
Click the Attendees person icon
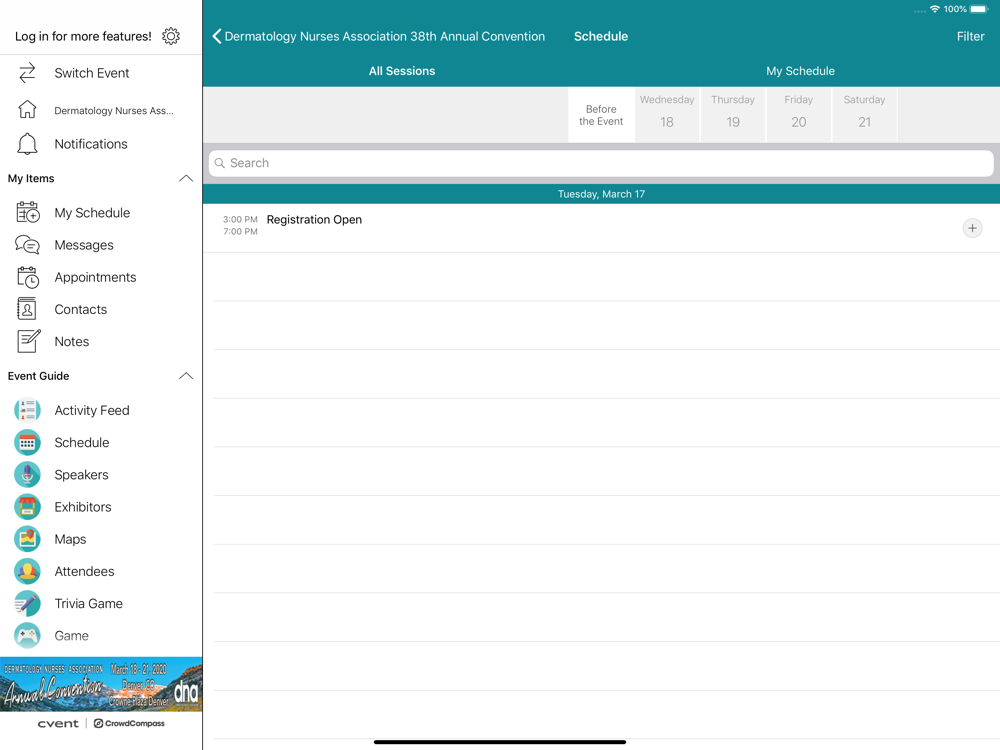[27, 571]
